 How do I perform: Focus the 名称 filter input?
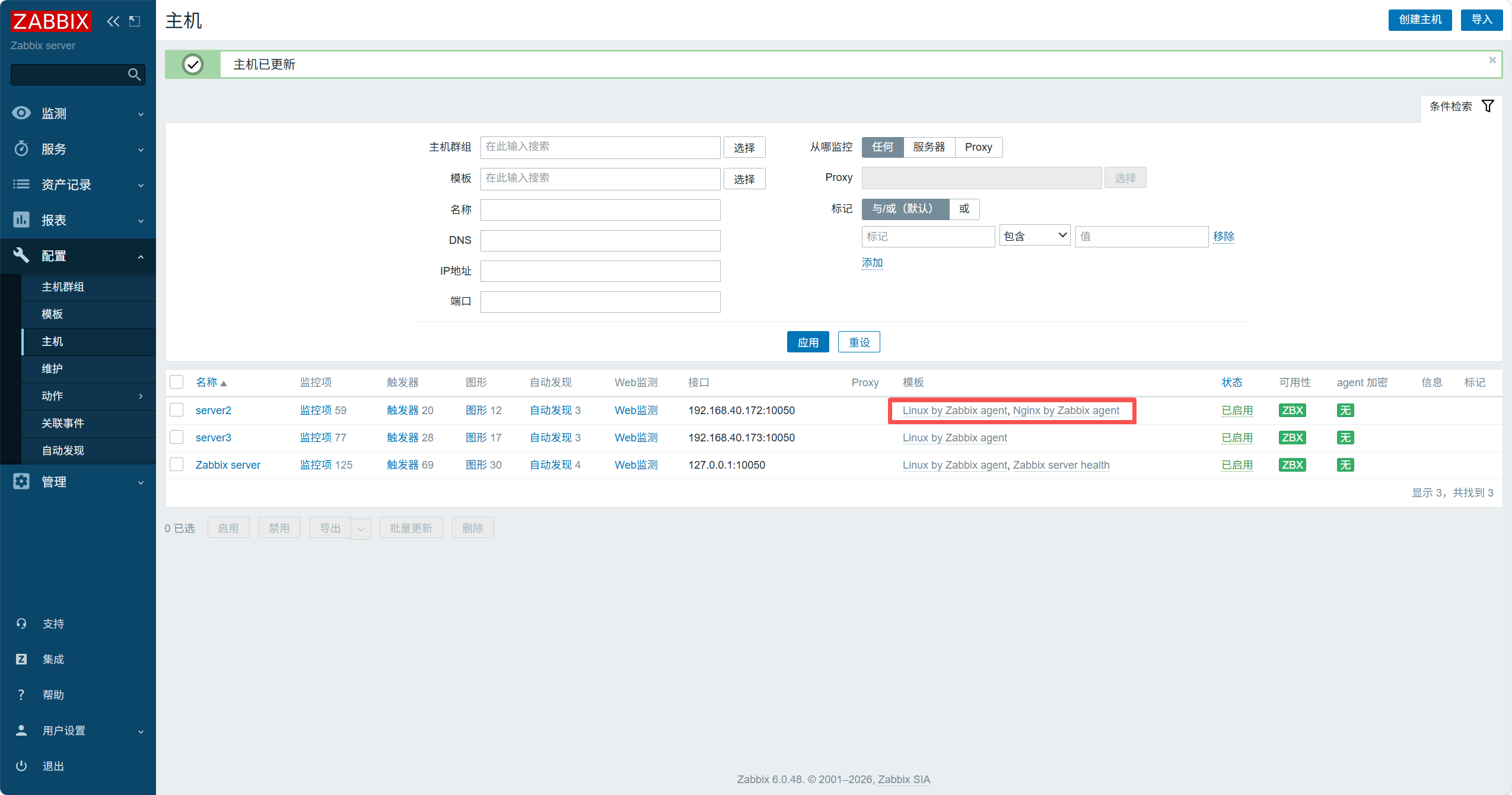pos(600,210)
